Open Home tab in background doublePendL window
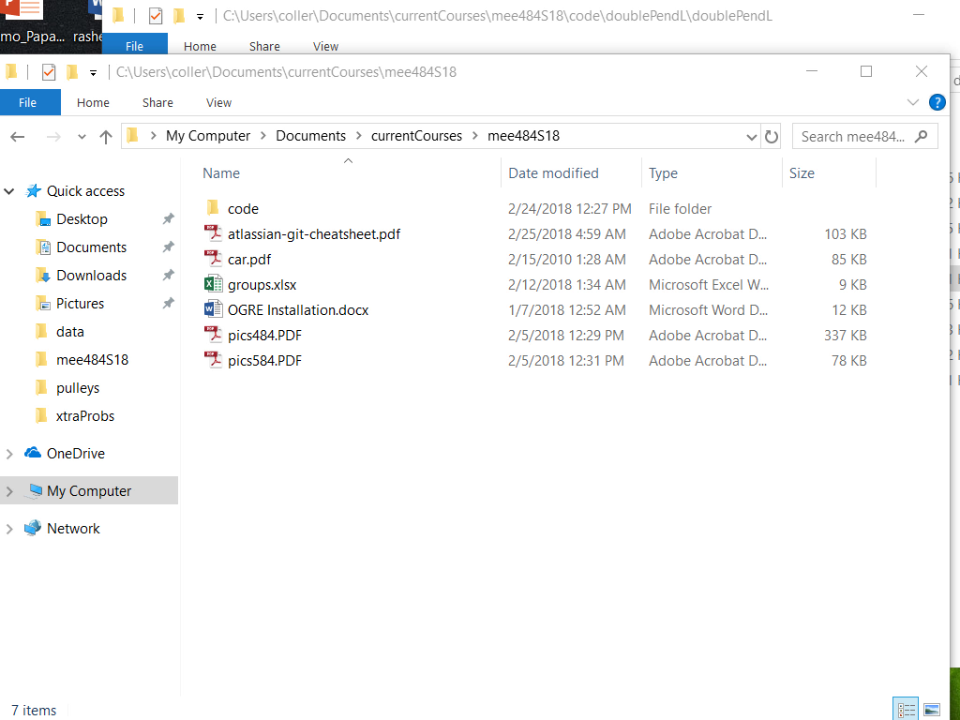The image size is (960, 720). [x=200, y=46]
